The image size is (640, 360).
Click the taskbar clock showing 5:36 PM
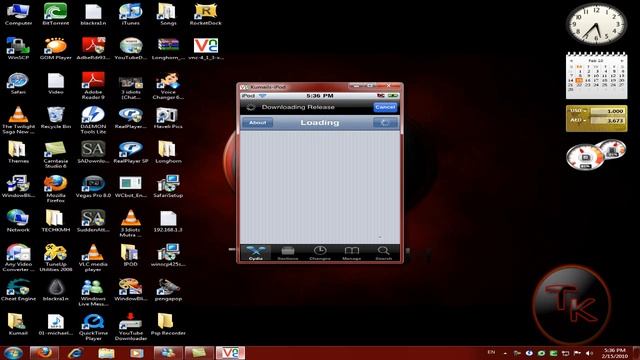[x=614, y=353]
